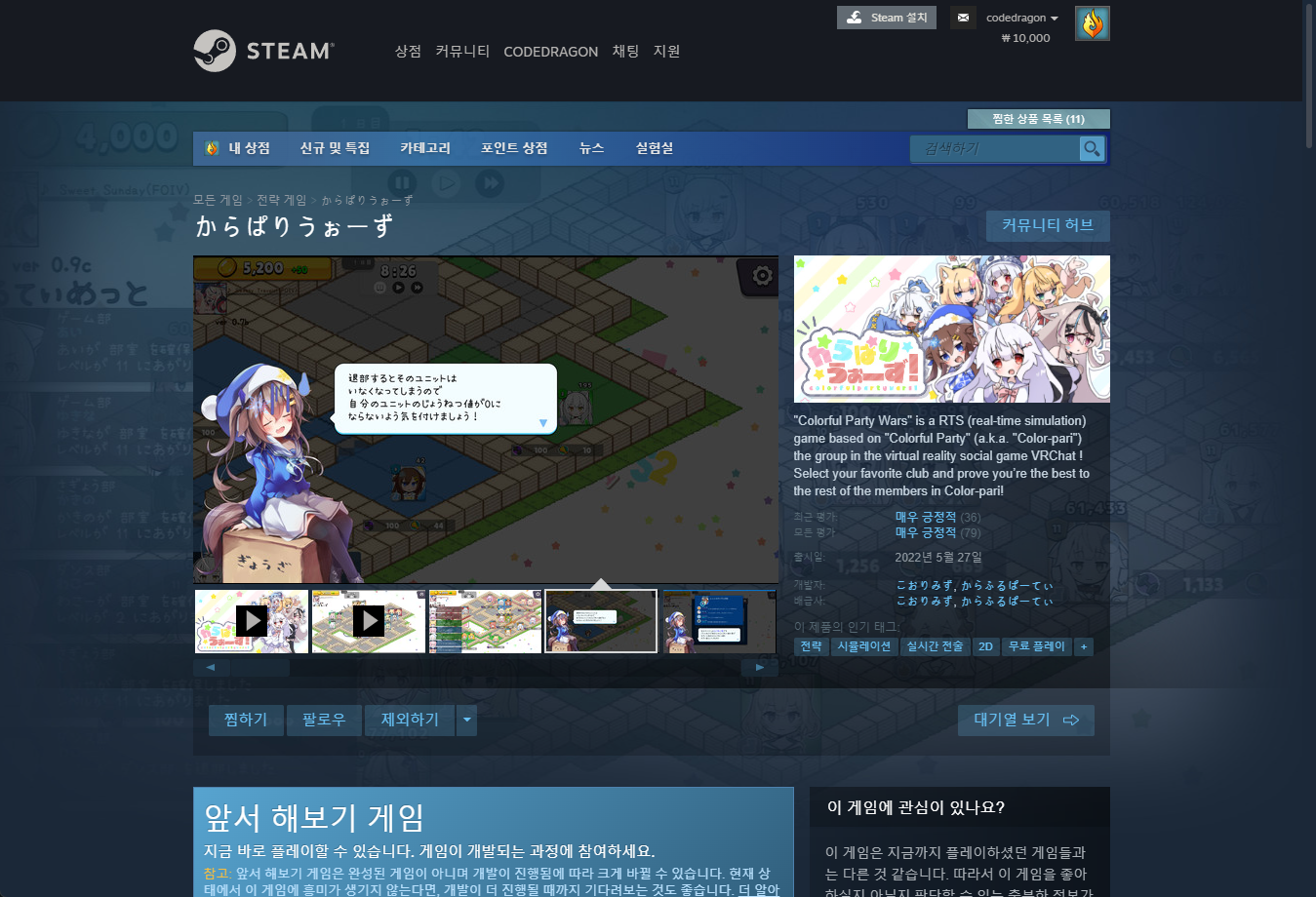Play the second trailer video thumbnail

tap(369, 621)
